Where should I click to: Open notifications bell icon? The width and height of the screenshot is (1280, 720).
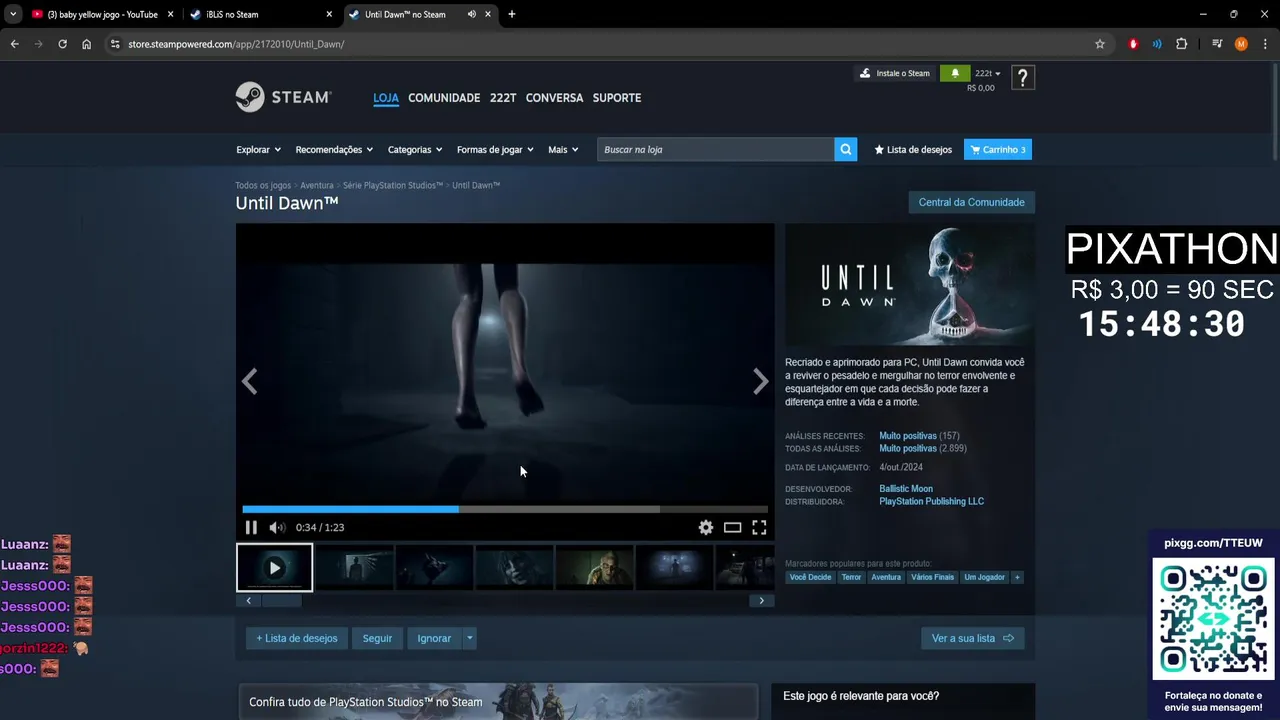[955, 73]
